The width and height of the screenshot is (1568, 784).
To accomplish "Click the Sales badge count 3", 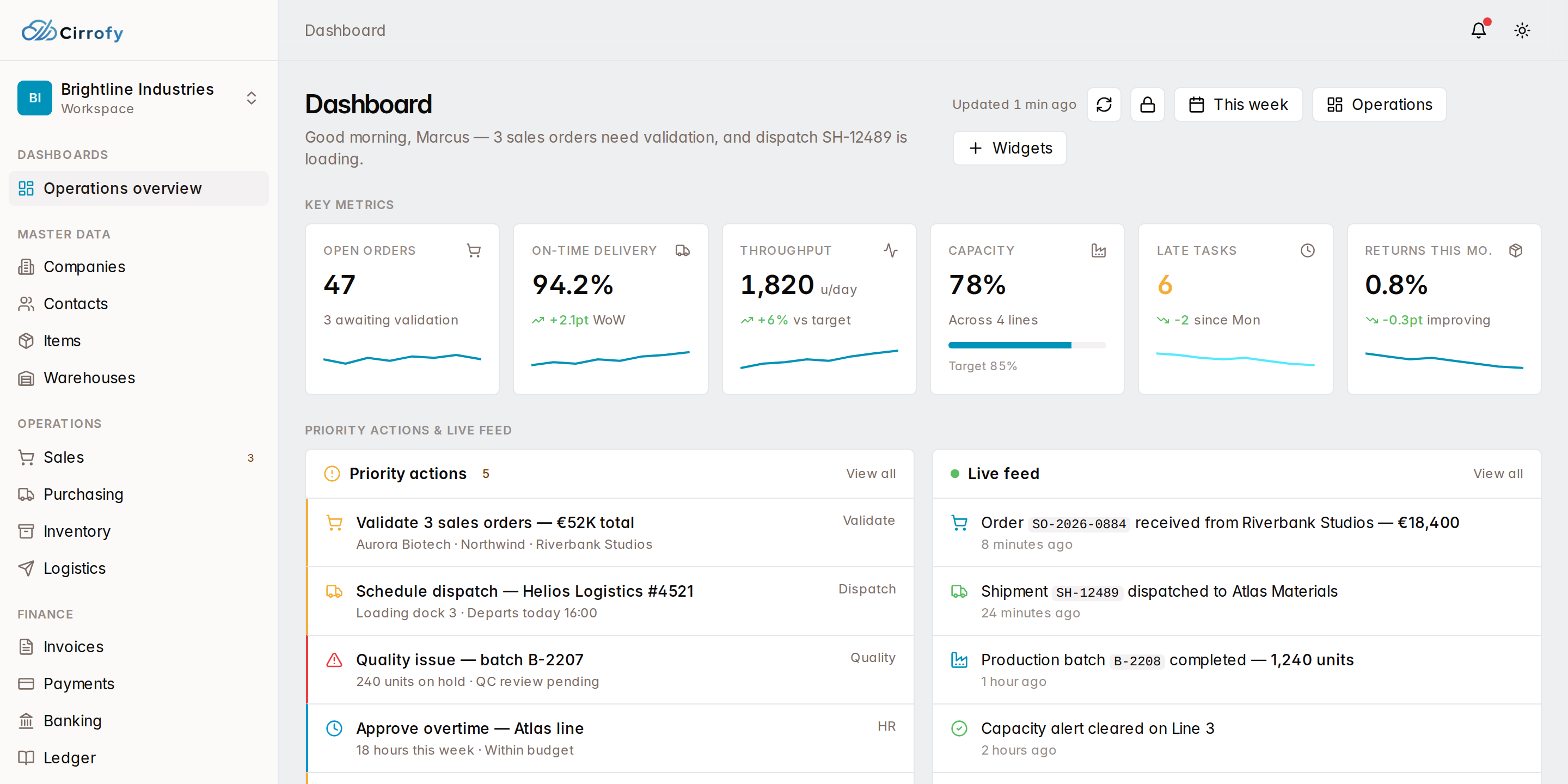I will pyautogui.click(x=250, y=458).
